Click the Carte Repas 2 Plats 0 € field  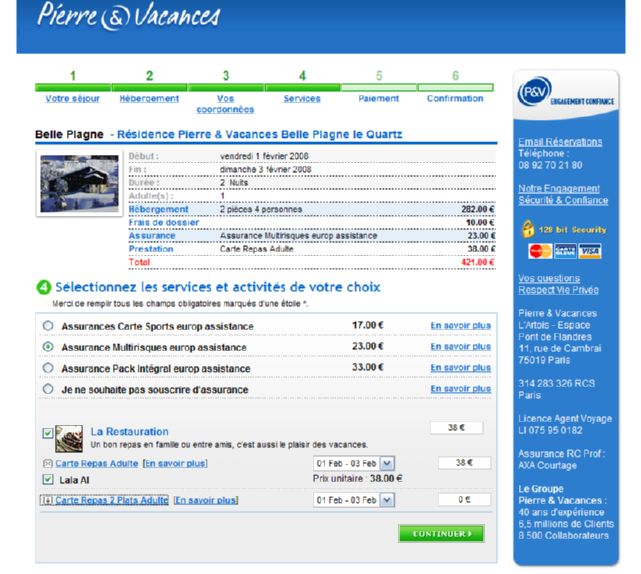[464, 499]
